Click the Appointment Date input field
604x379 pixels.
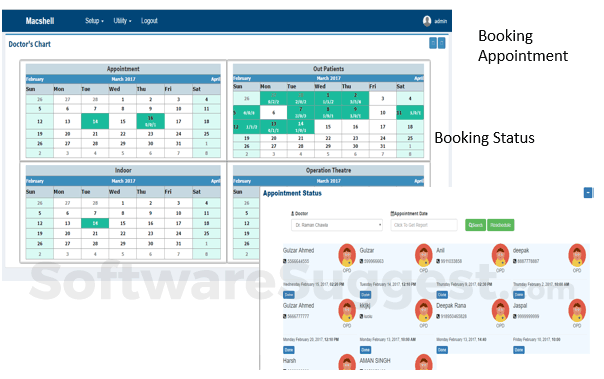point(424,225)
